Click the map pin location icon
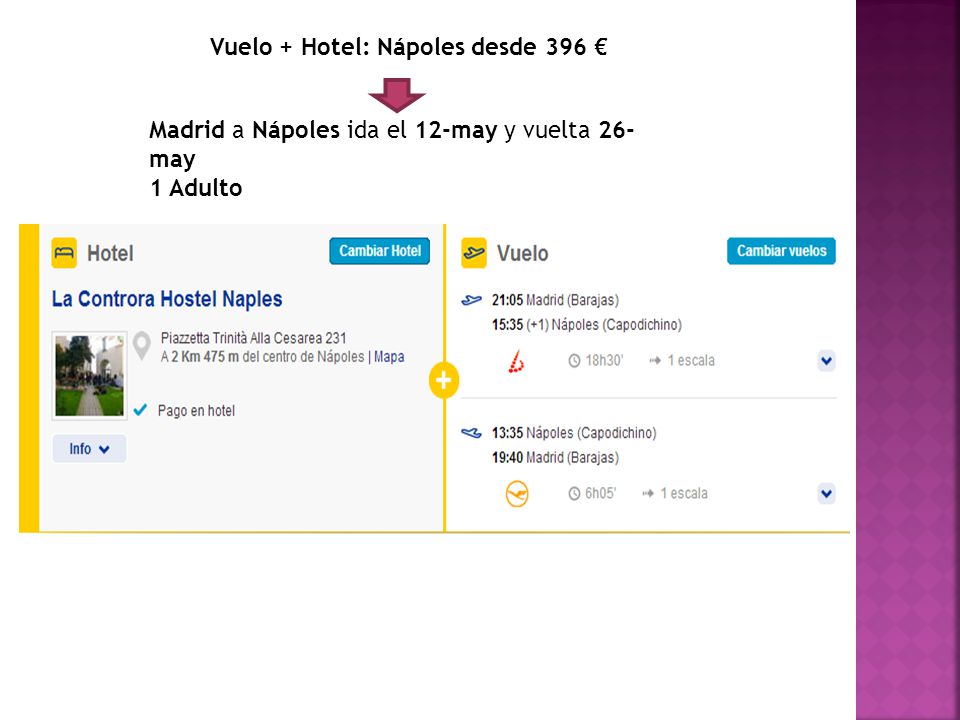The height and width of the screenshot is (720, 960). pos(142,346)
